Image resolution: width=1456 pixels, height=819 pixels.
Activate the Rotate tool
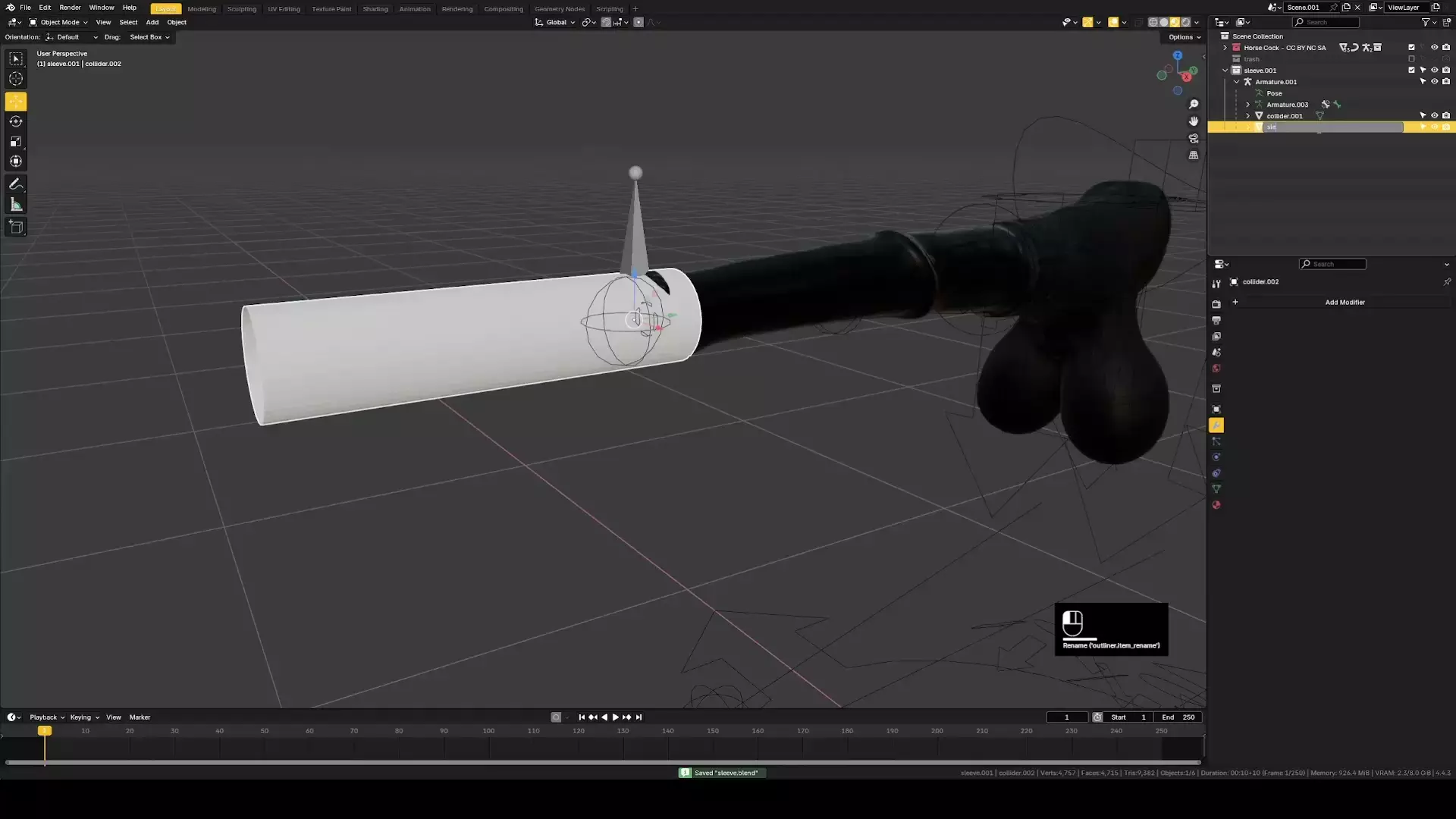coord(16,121)
